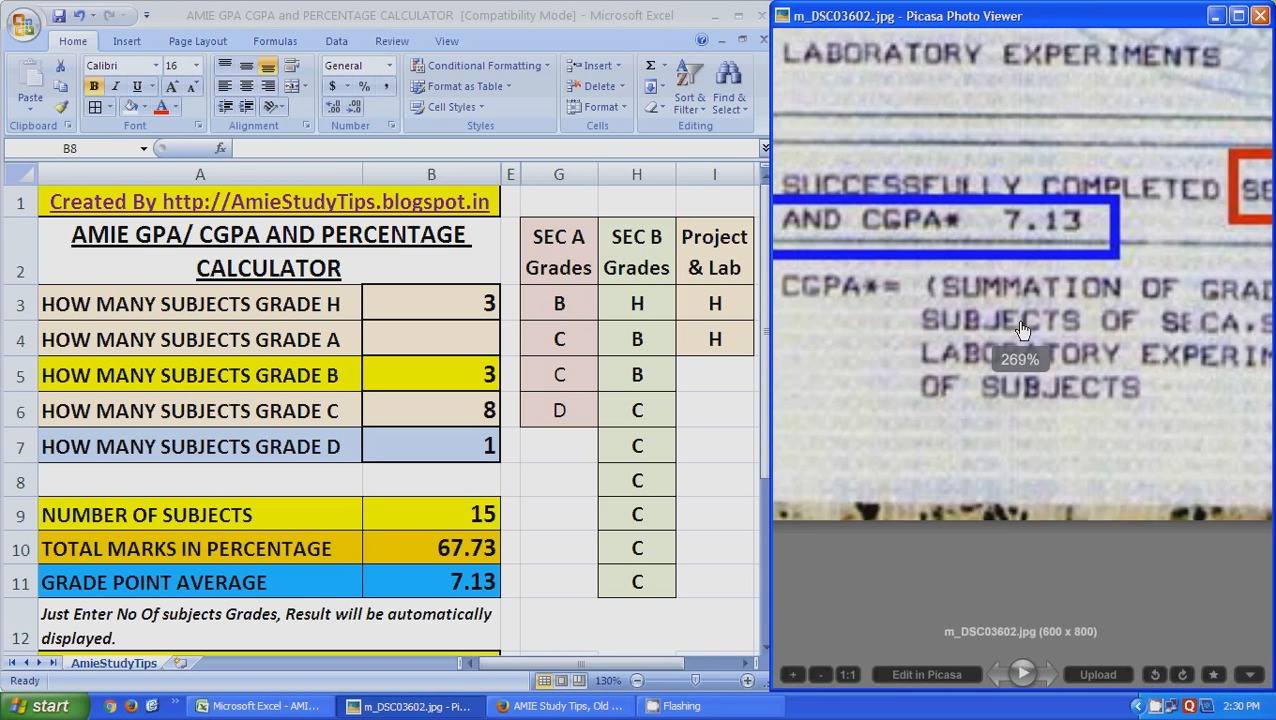Undo the last action in Excel
The image size is (1276, 720).
(x=80, y=16)
